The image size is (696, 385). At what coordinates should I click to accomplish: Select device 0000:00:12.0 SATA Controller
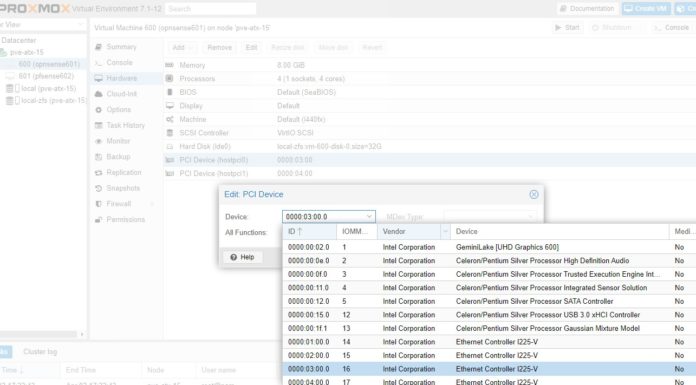pos(489,302)
